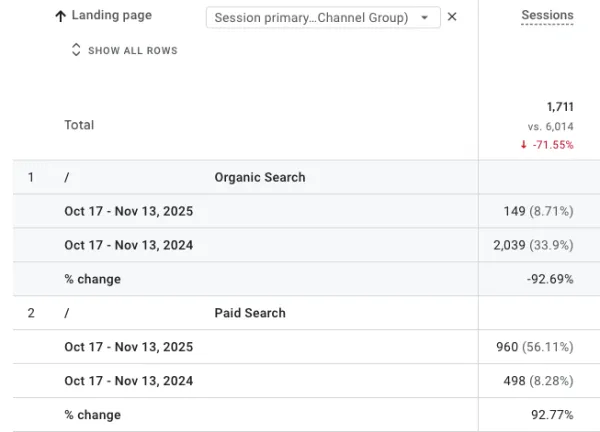The width and height of the screenshot is (600, 432).
Task: Click the Total row label
Action: (x=79, y=125)
